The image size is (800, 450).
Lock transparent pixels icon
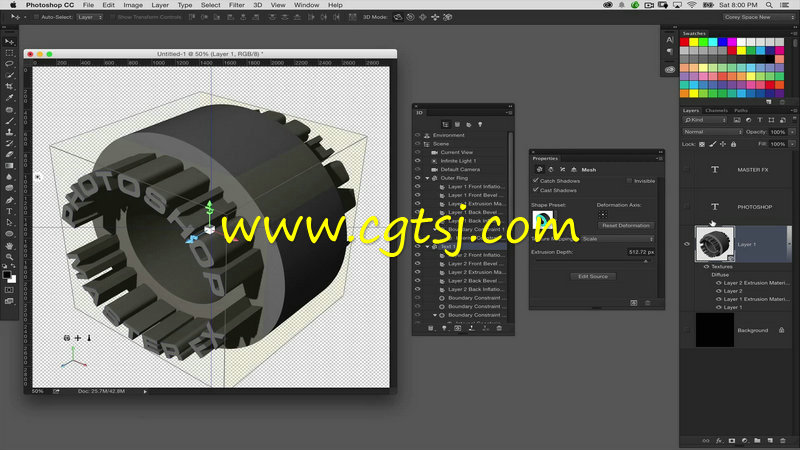702,144
